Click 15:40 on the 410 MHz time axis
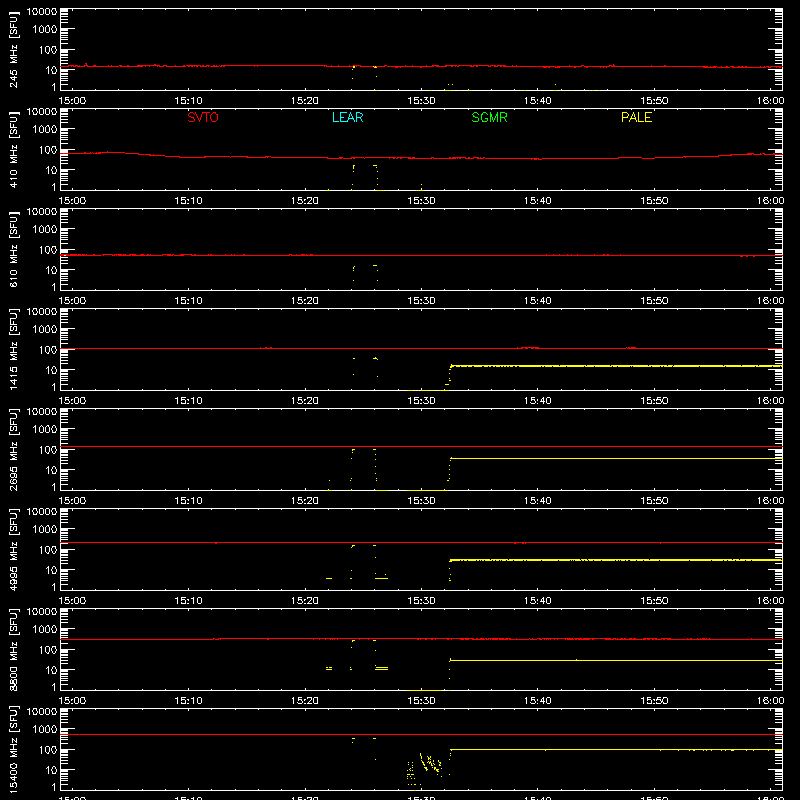The width and height of the screenshot is (800, 800). click(538, 201)
